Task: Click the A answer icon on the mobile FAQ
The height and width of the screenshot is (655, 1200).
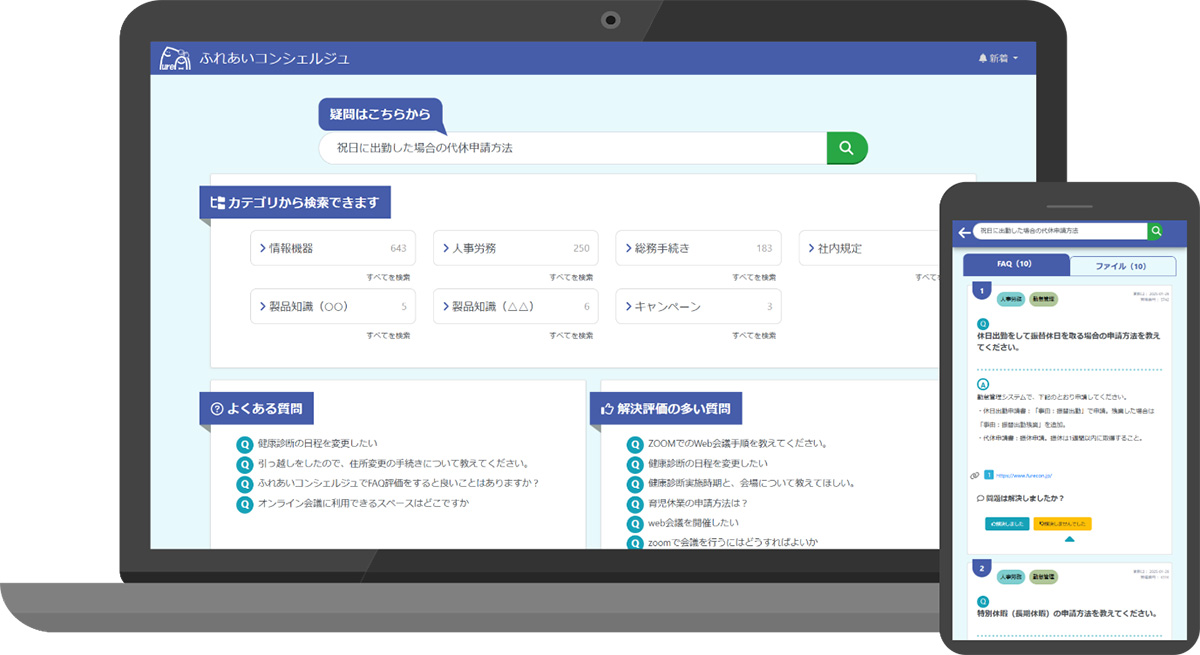Action: (984, 383)
